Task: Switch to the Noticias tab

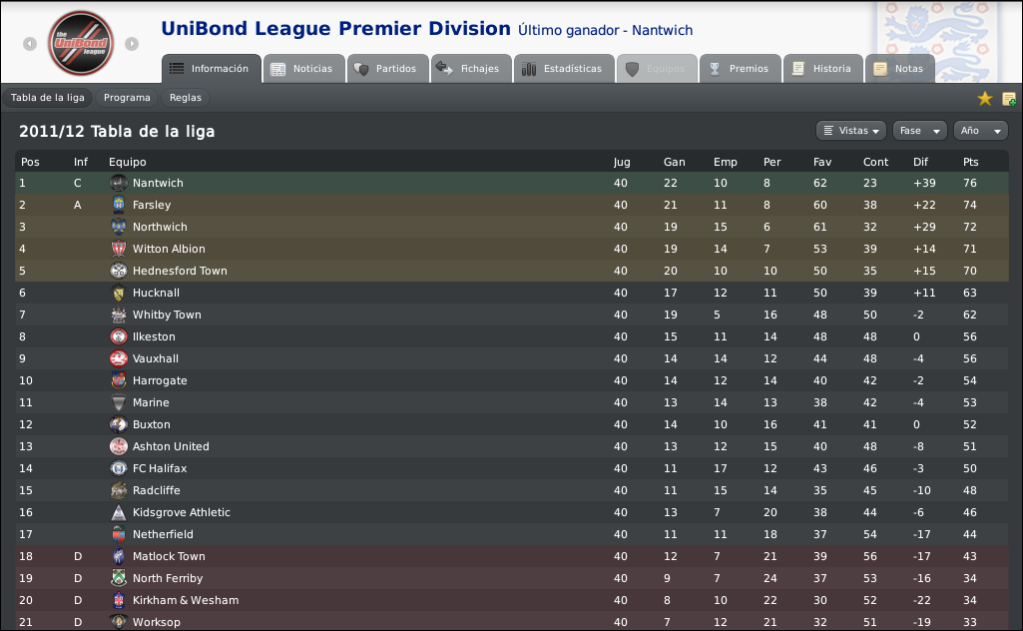Action: pyautogui.click(x=303, y=69)
